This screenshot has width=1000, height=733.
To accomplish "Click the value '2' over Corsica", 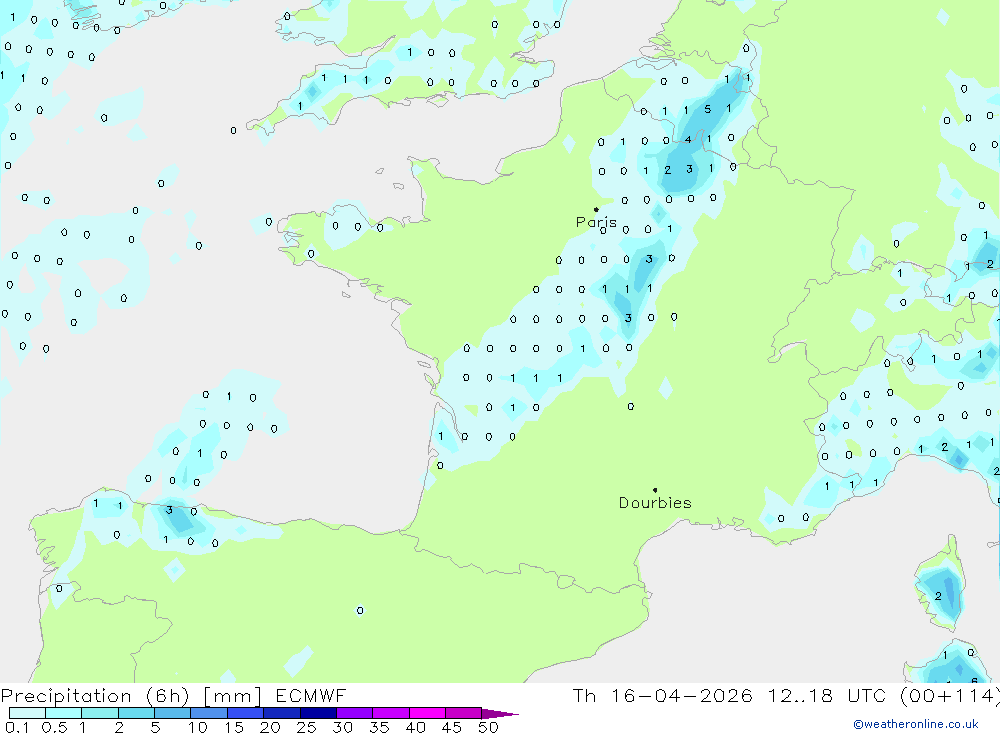I will pos(938,596).
